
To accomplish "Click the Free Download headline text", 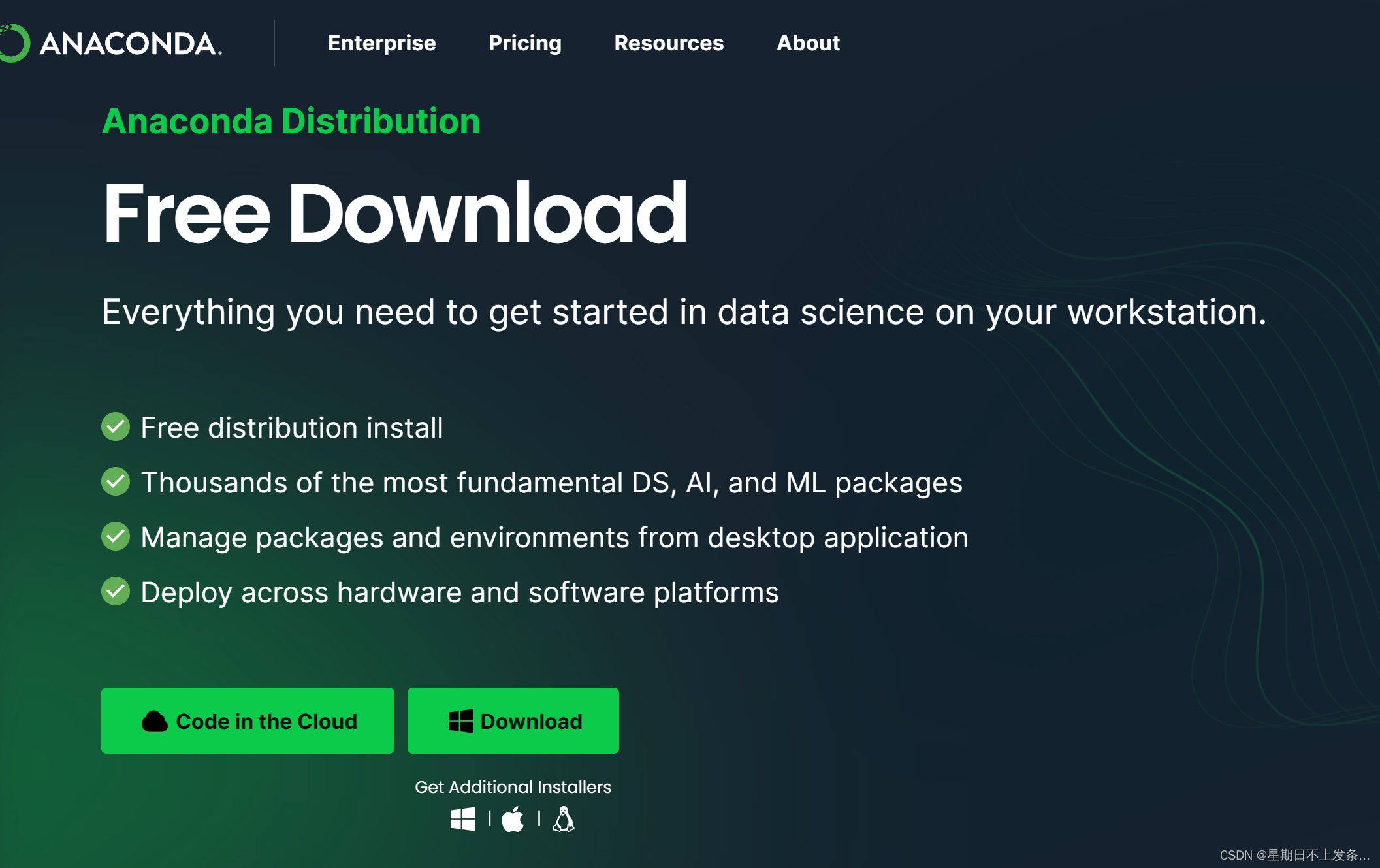I will [x=394, y=214].
